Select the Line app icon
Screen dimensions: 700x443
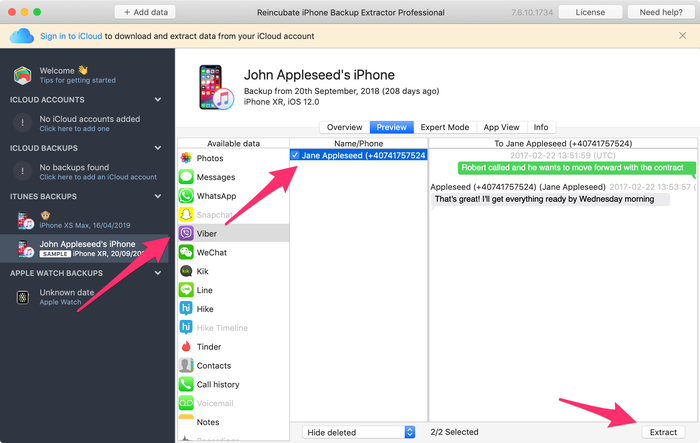click(x=186, y=290)
